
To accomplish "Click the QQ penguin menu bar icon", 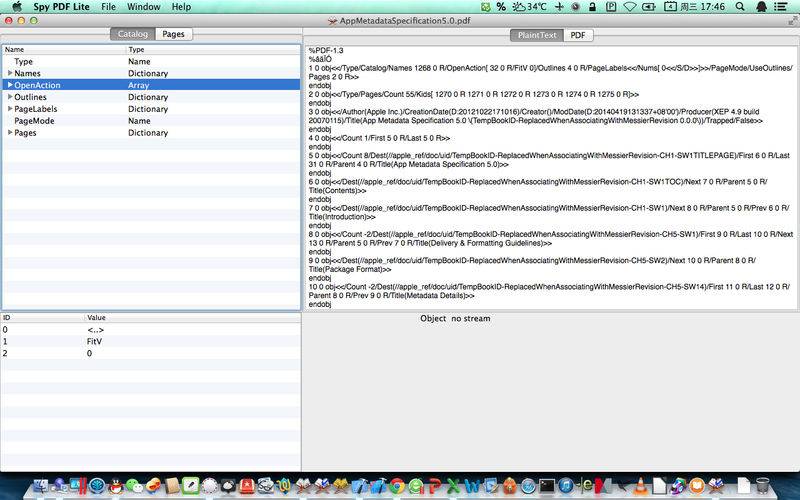I will point(761,7).
